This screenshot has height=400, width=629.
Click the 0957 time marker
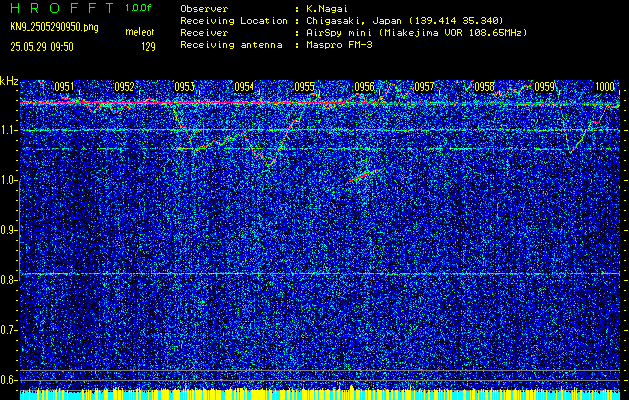pyautogui.click(x=424, y=87)
